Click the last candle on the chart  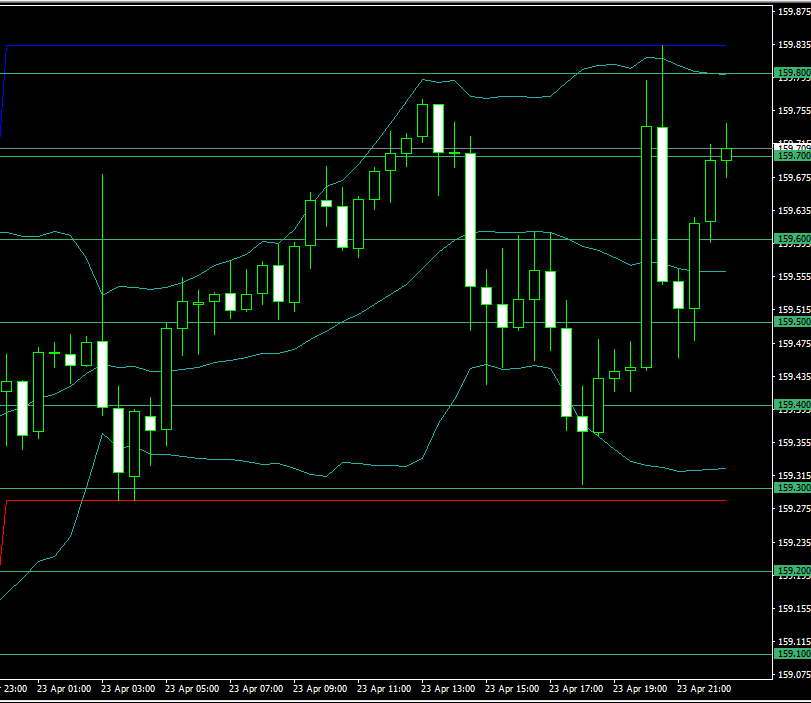point(726,154)
